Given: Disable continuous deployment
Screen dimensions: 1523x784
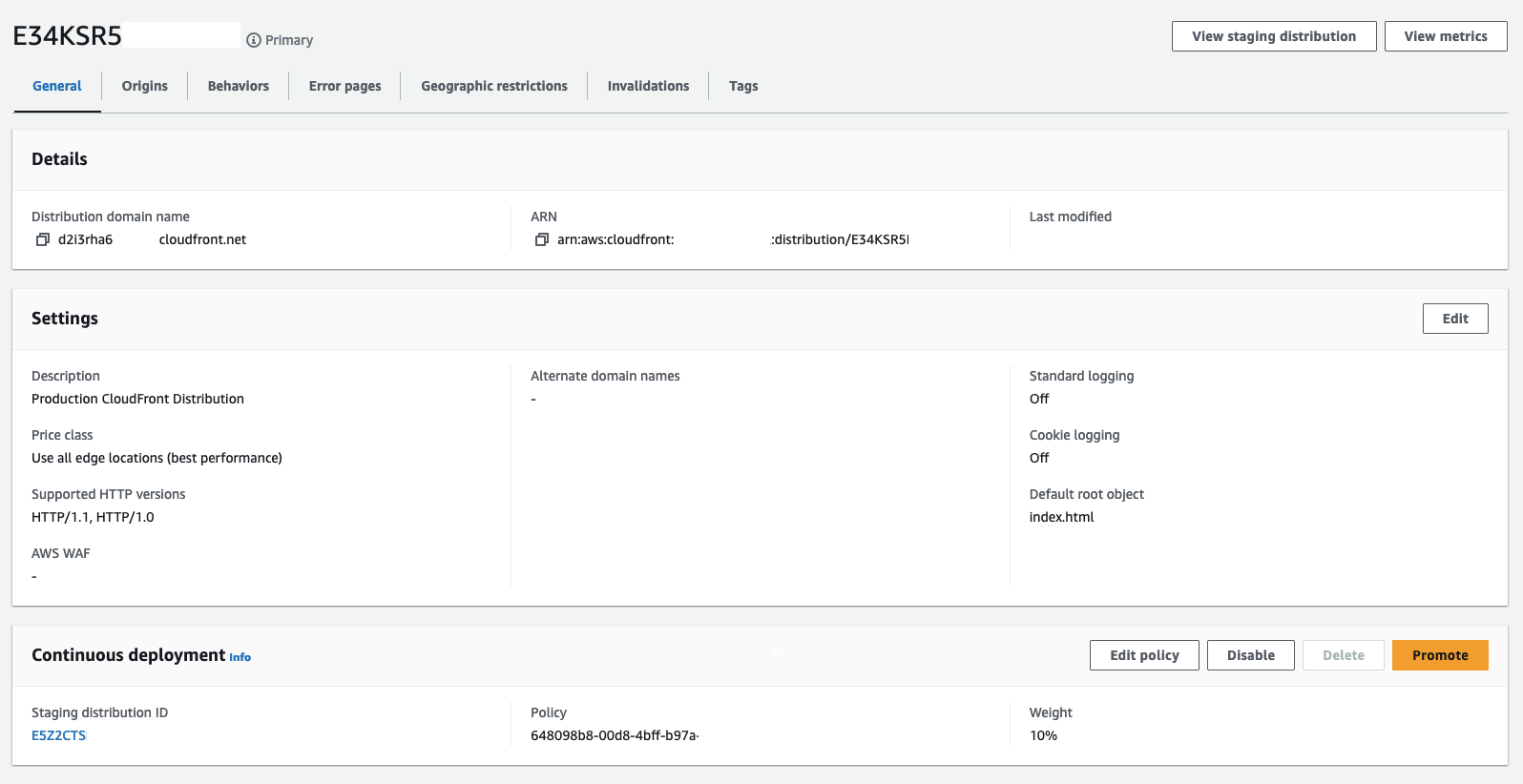Looking at the screenshot, I should 1251,655.
